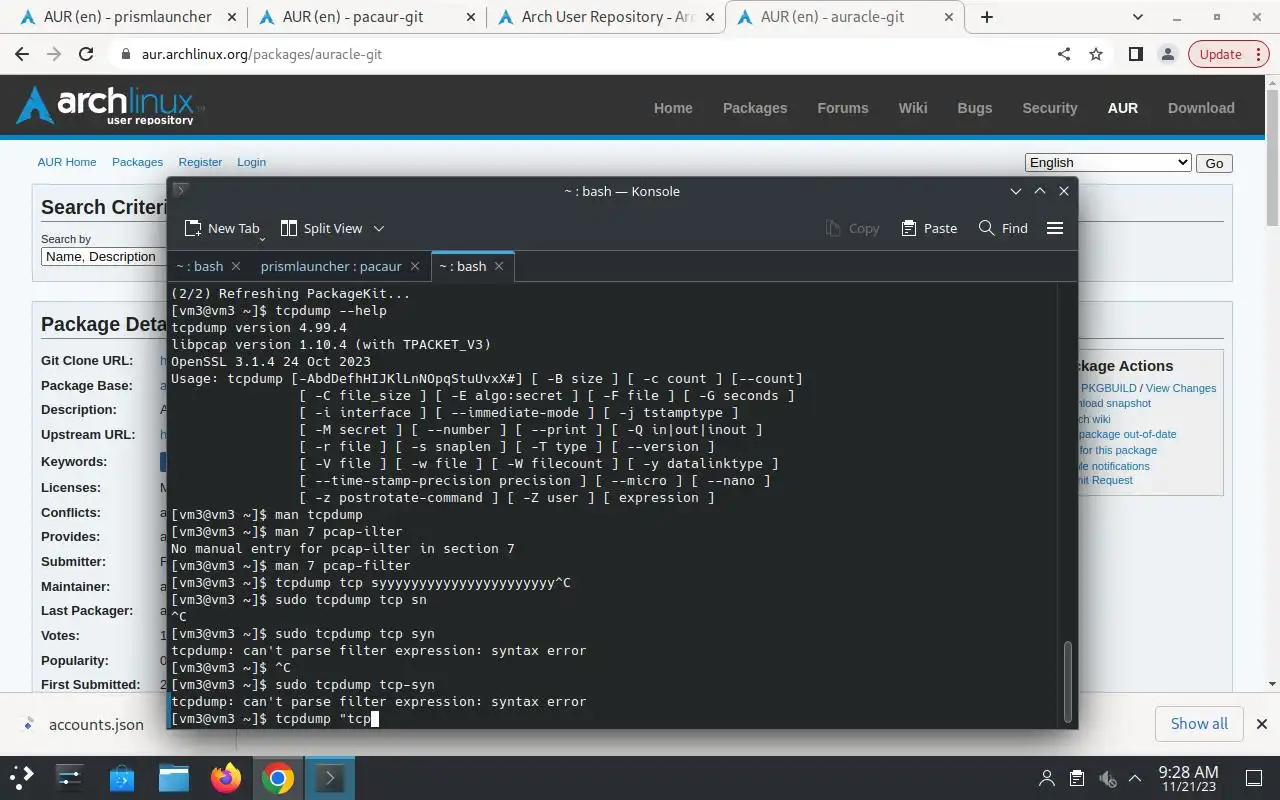Click Paste in Konsole toolbar

click(x=929, y=228)
